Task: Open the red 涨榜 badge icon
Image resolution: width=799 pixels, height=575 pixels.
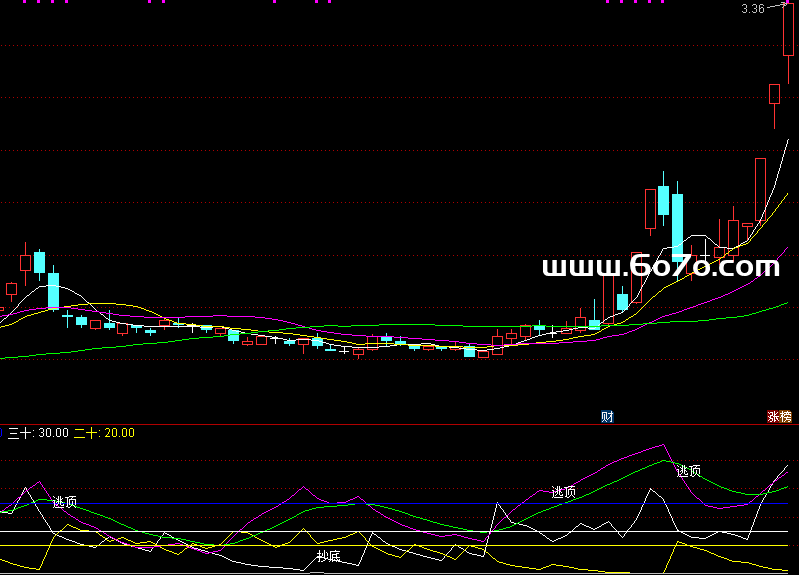Action: click(779, 416)
